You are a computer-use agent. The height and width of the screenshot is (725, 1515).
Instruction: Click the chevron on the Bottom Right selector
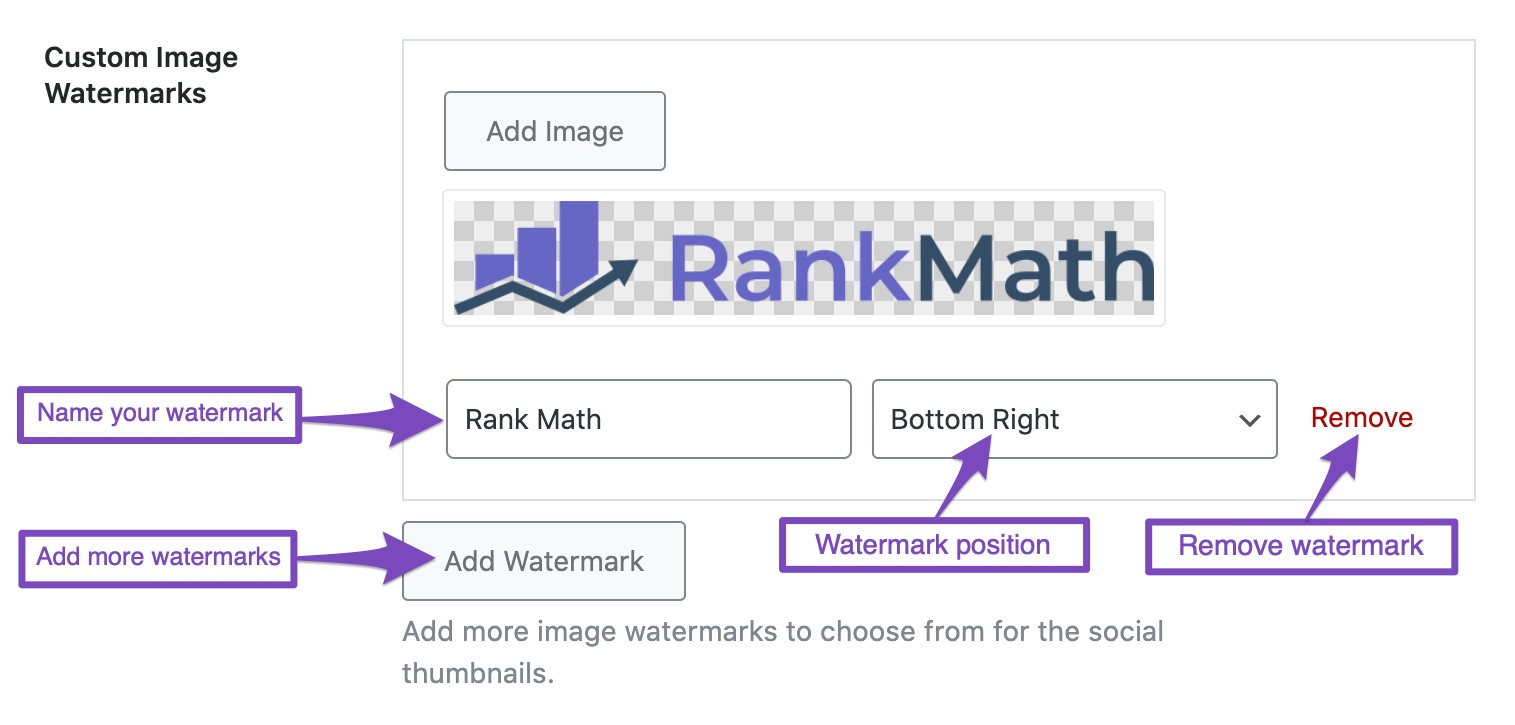point(1249,421)
